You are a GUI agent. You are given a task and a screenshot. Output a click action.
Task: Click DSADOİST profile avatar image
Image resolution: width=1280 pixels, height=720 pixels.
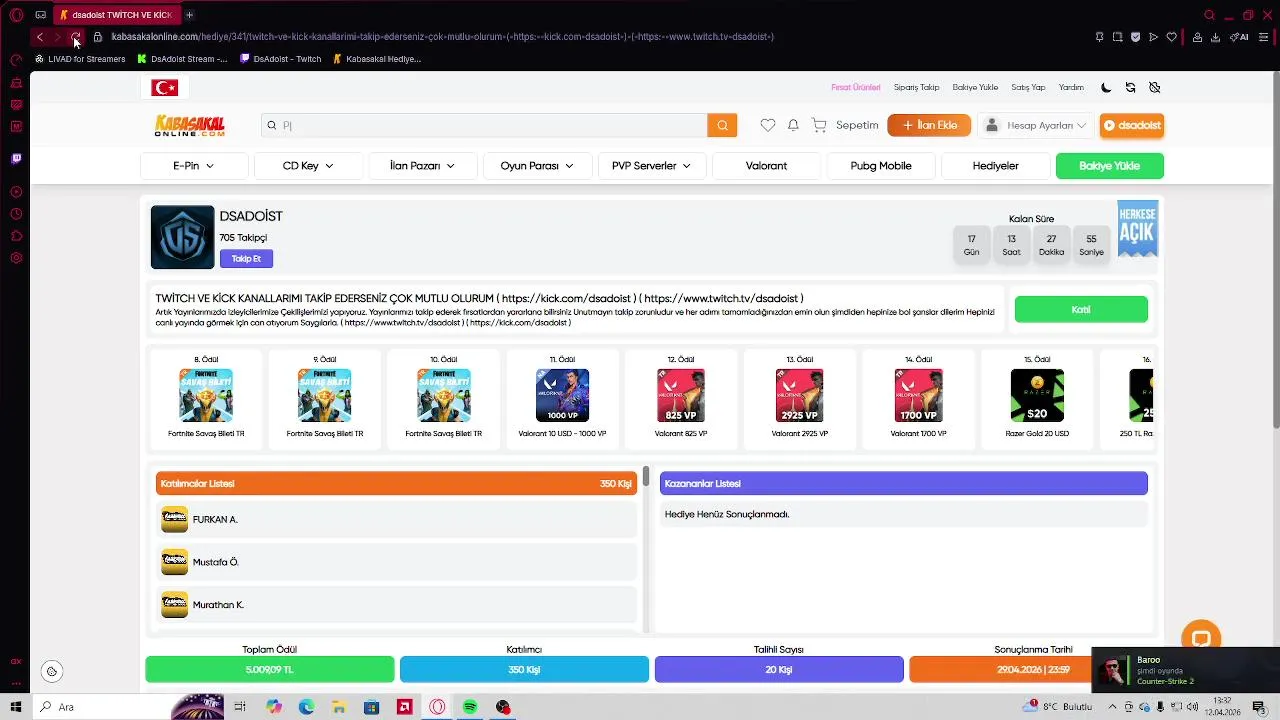click(x=182, y=238)
